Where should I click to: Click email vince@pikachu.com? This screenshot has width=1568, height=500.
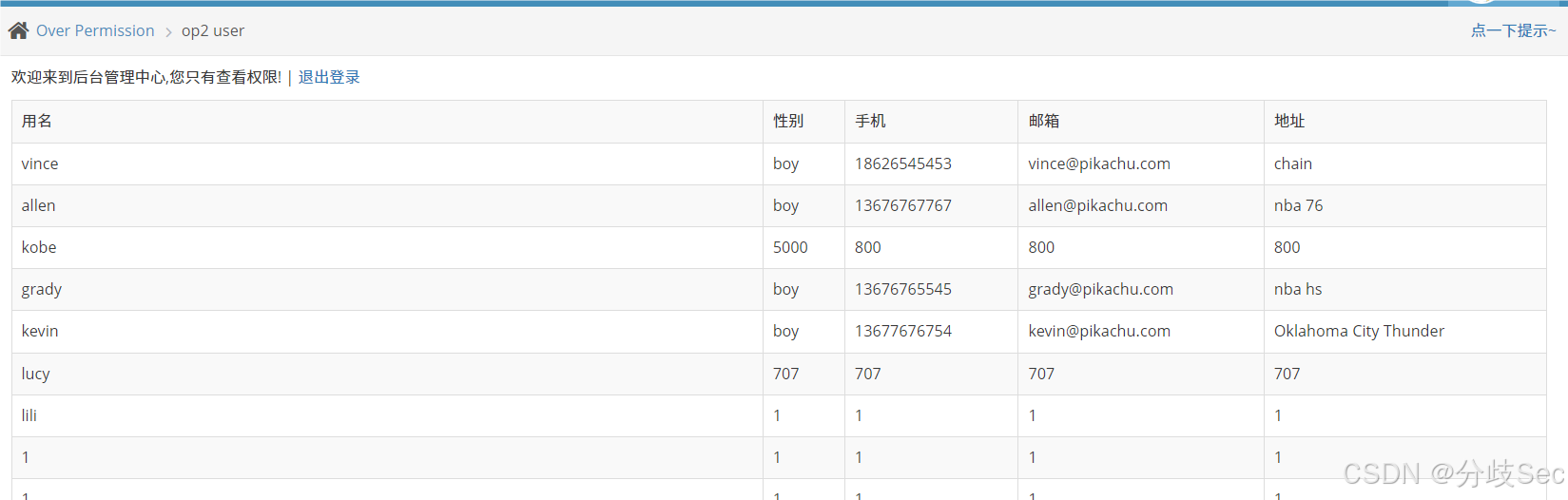click(x=1099, y=163)
